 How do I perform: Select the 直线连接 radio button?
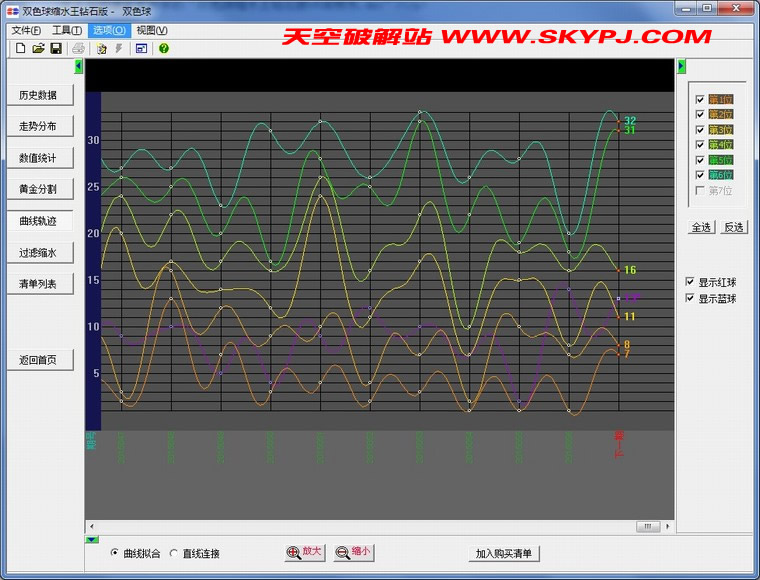tap(175, 553)
